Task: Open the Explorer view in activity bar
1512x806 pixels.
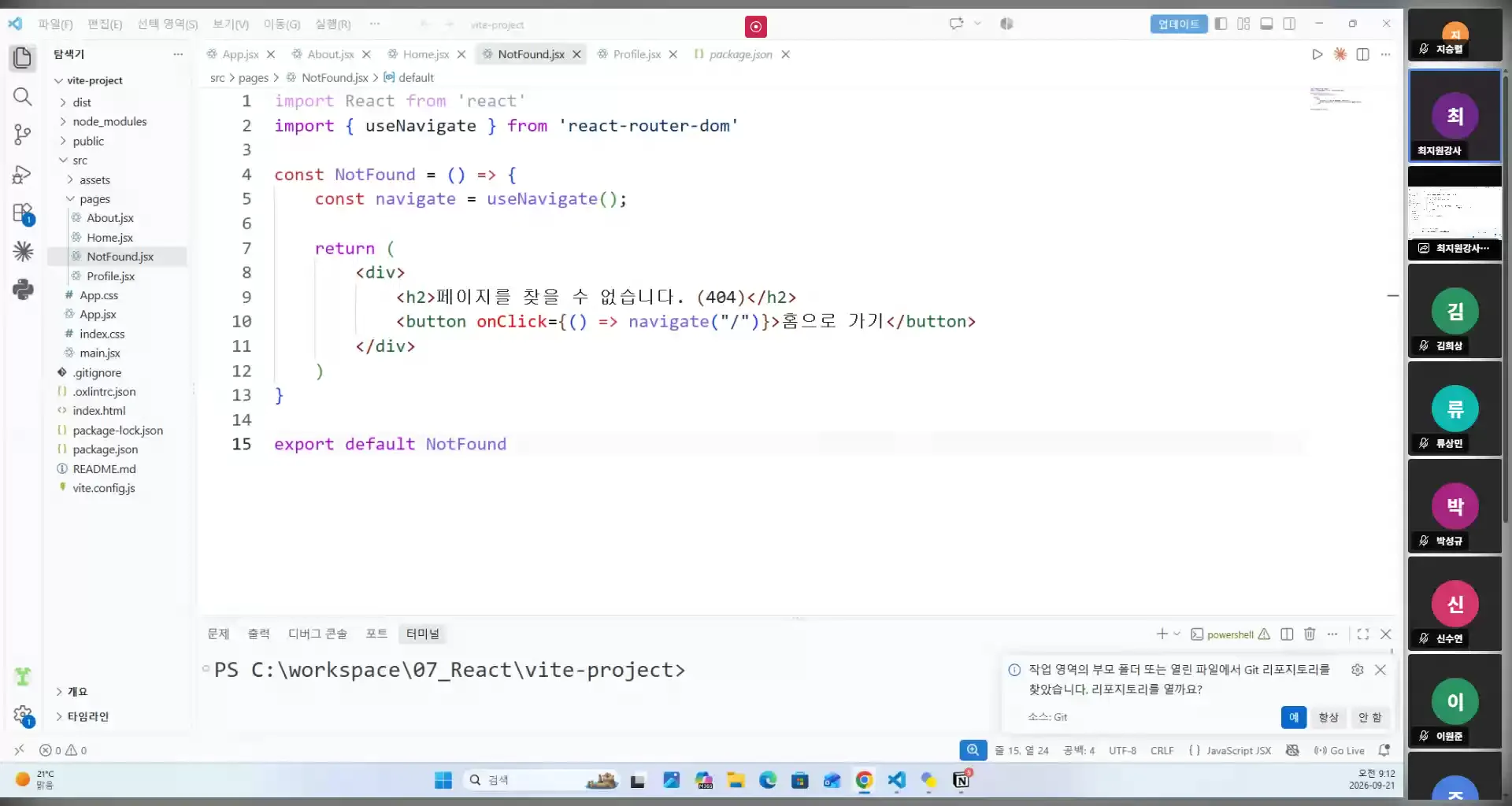Action: [23, 57]
